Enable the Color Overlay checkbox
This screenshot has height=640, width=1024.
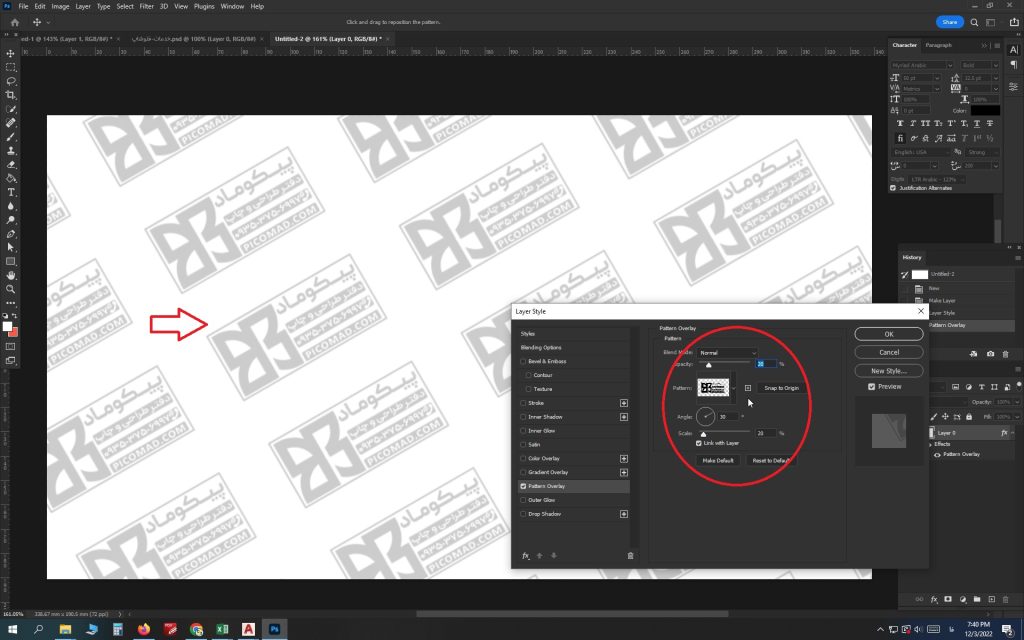(523, 458)
